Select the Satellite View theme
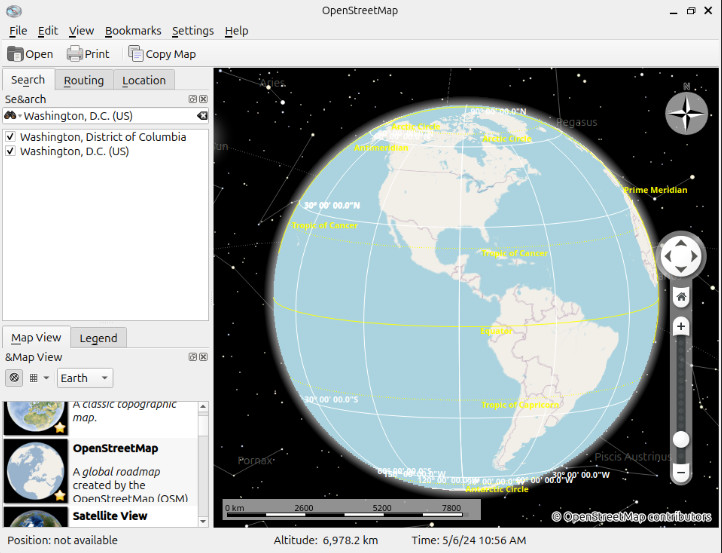 (100, 516)
